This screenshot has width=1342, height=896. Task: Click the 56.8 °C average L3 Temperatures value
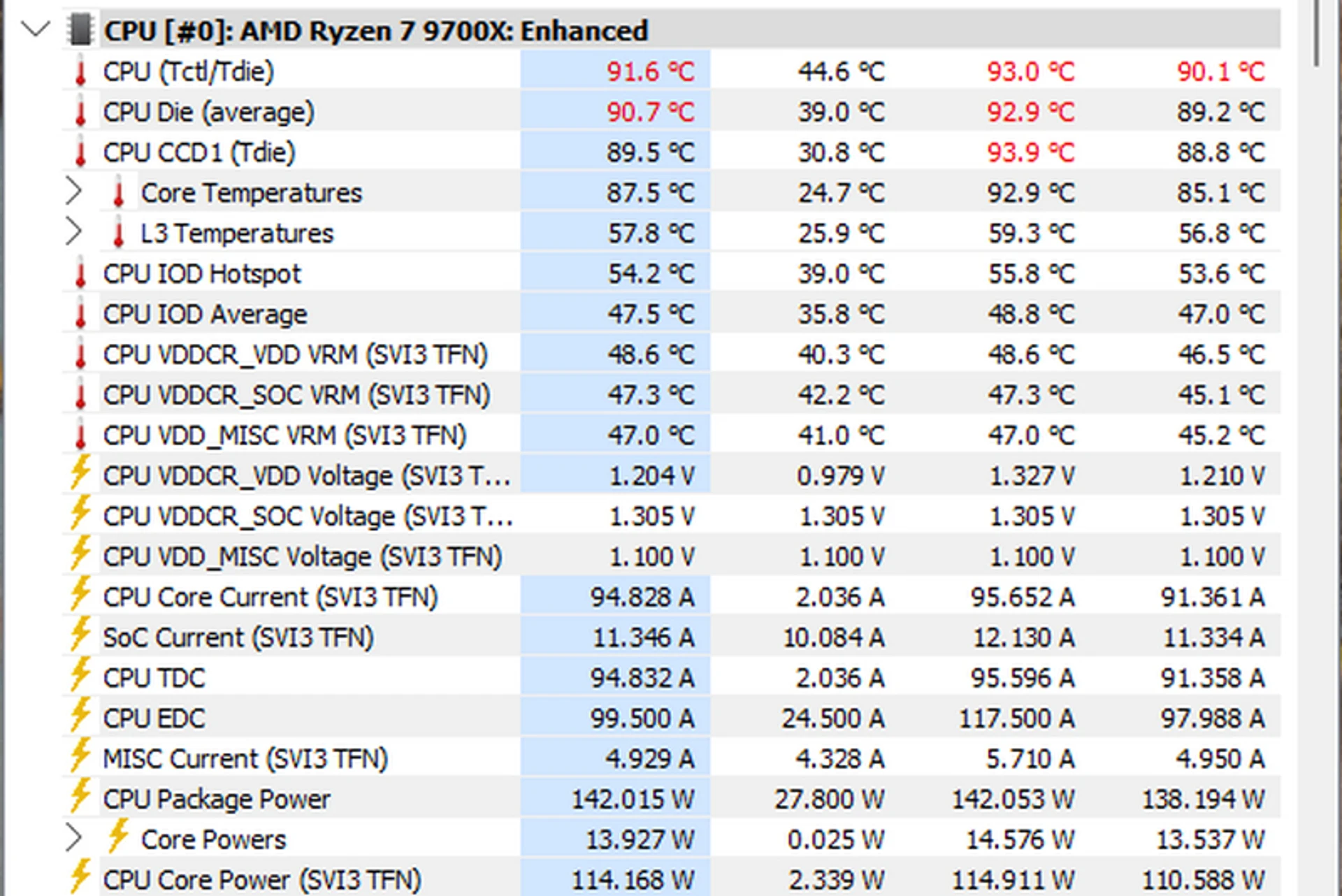(1222, 234)
